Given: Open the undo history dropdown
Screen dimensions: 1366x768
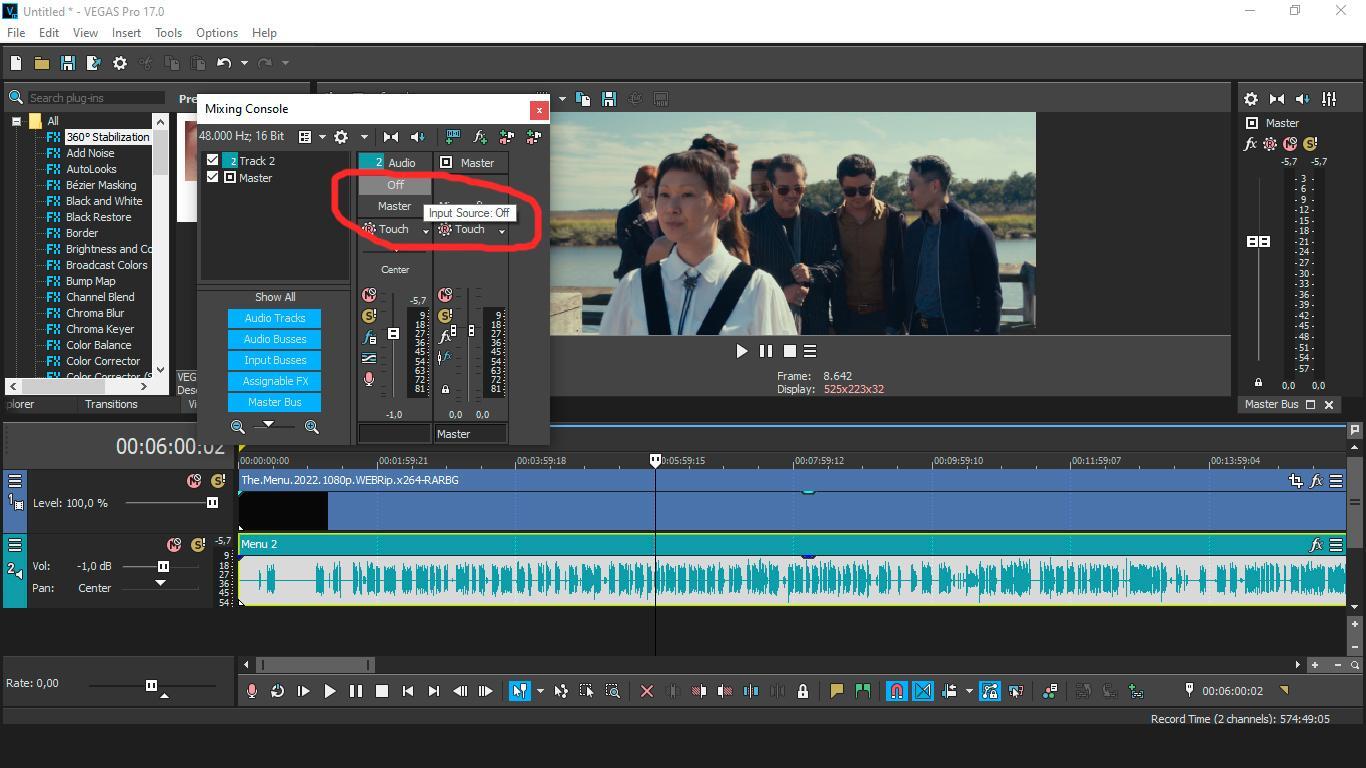Looking at the screenshot, I should (244, 63).
